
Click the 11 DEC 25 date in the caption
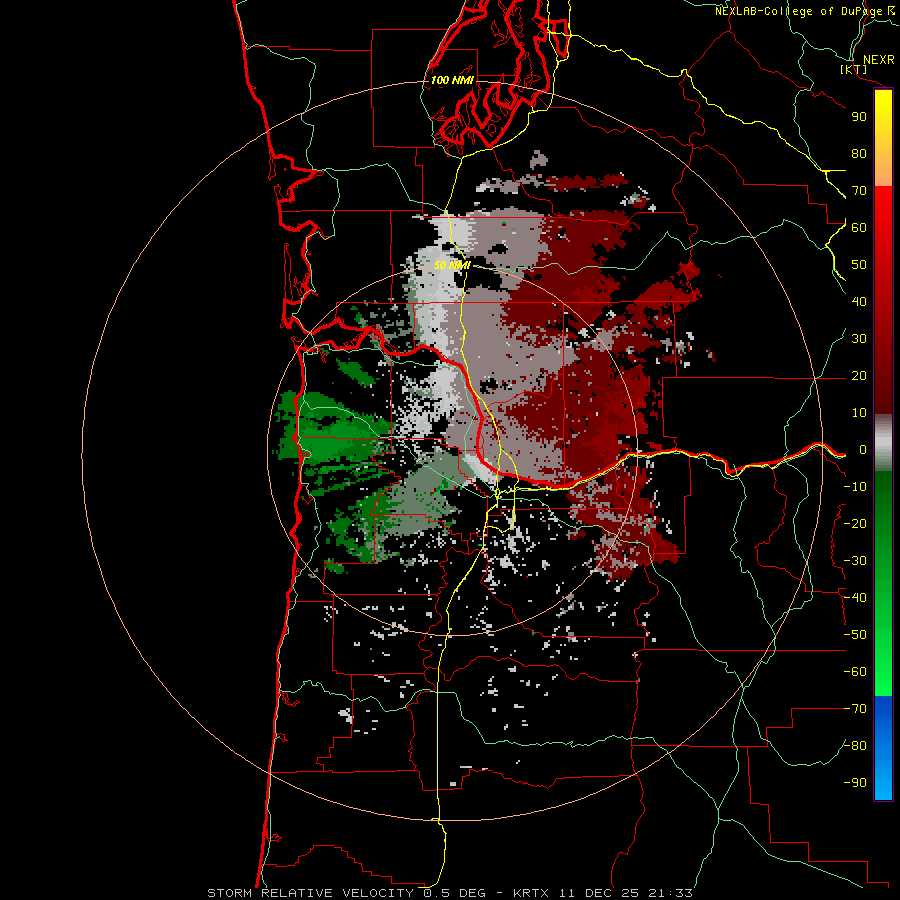click(x=601, y=893)
